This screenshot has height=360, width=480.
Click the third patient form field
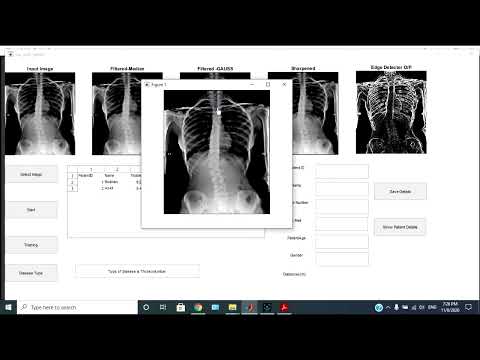click(x=342, y=207)
